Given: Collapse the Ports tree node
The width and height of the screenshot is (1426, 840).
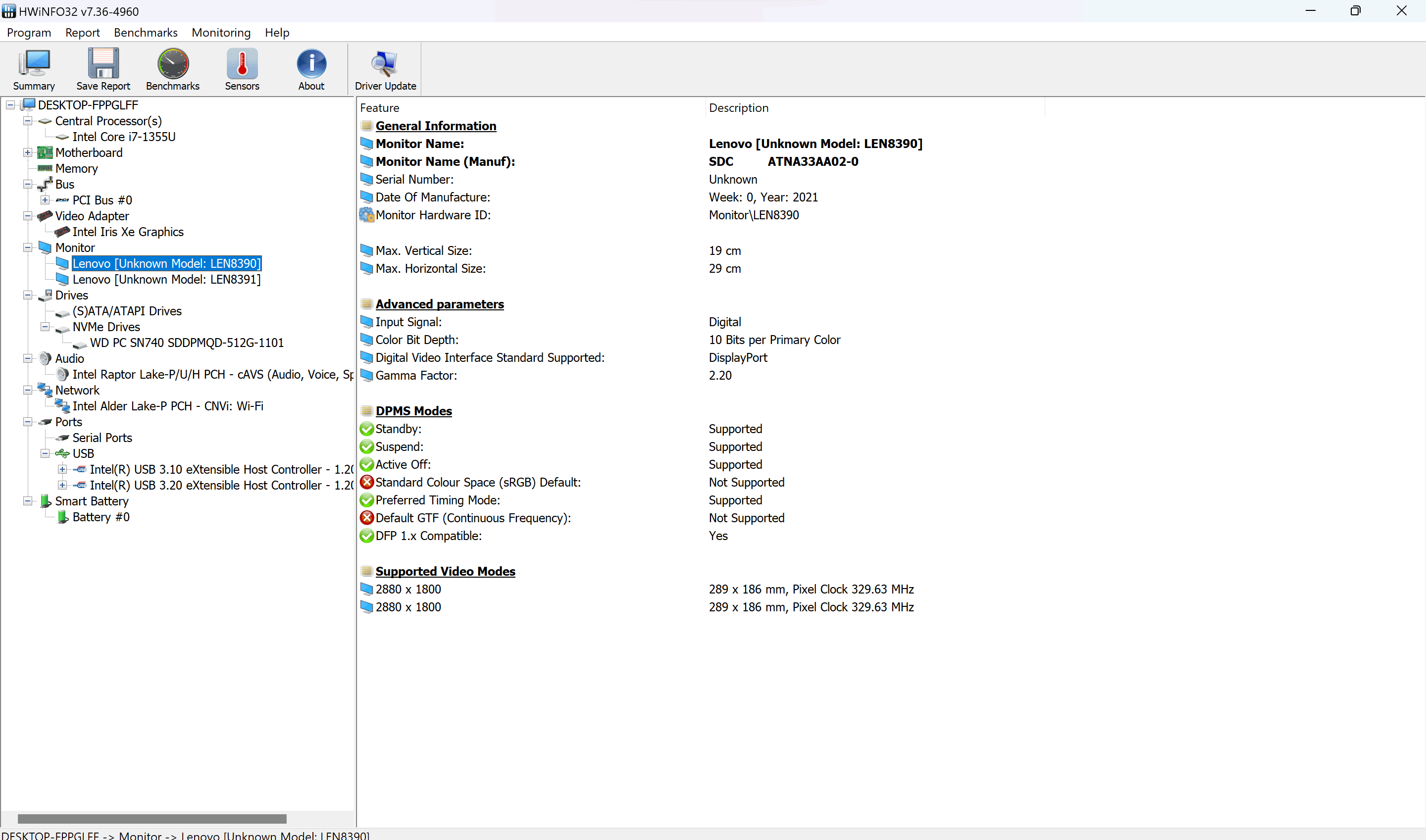Looking at the screenshot, I should tap(28, 422).
